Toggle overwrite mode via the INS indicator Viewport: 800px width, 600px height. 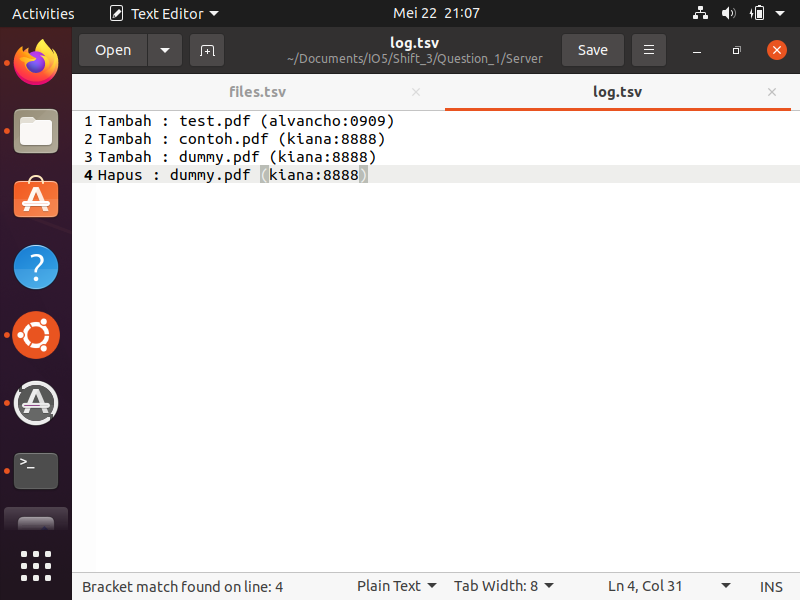pyautogui.click(x=770, y=586)
